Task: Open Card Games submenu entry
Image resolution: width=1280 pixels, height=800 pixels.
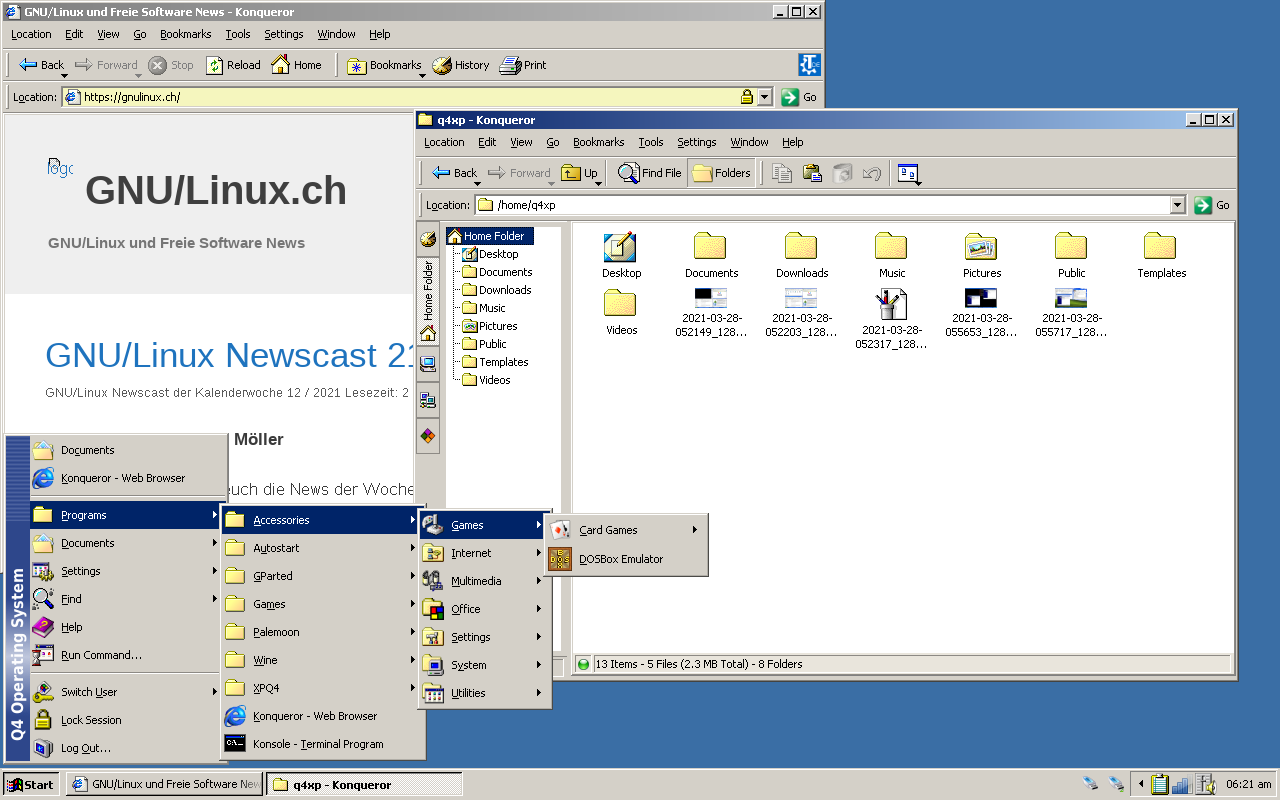Action: pyautogui.click(x=608, y=530)
